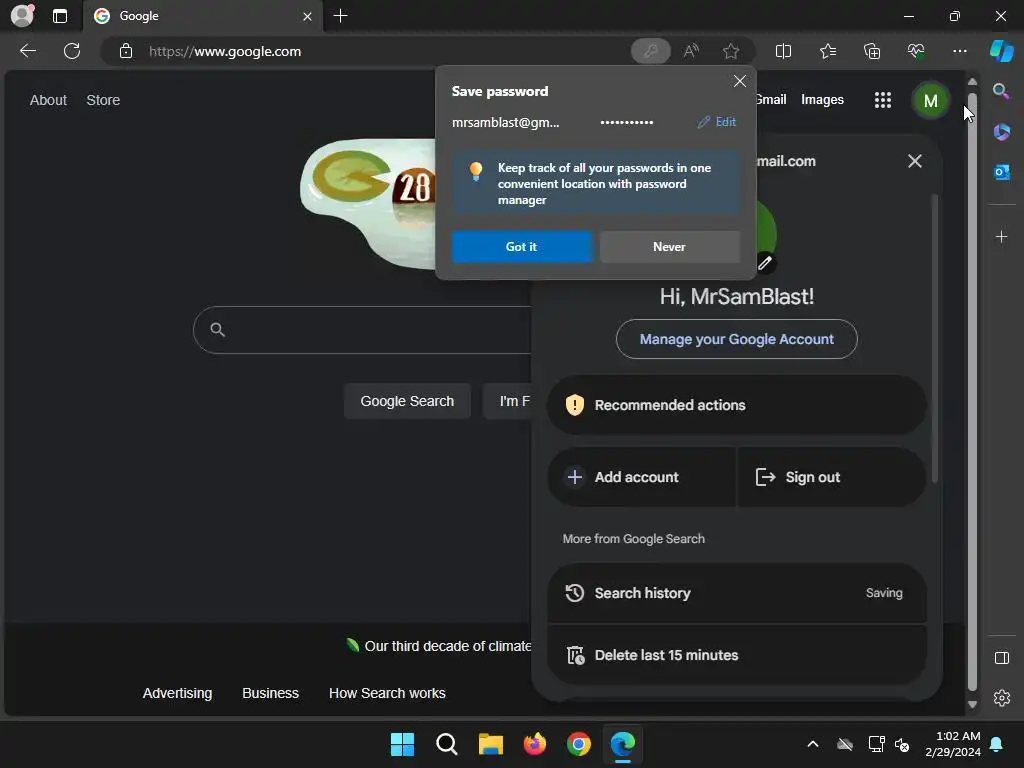The image size is (1024, 768).
Task: Open Recommended actions
Action: pyautogui.click(x=736, y=405)
